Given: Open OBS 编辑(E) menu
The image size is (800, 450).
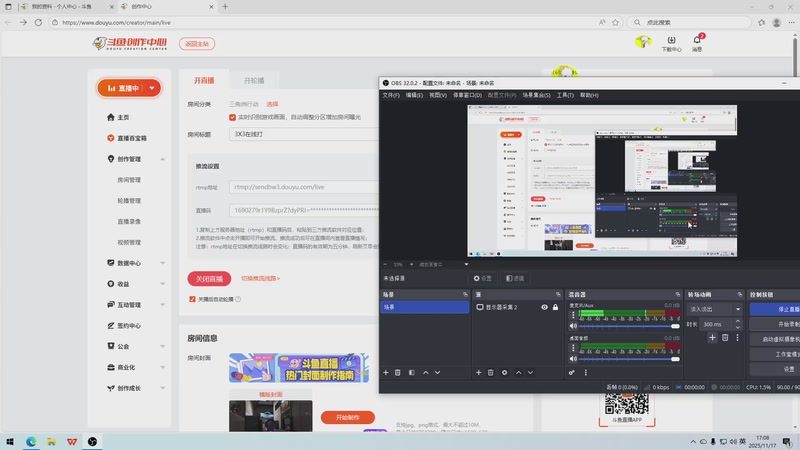Looking at the screenshot, I should (414, 95).
